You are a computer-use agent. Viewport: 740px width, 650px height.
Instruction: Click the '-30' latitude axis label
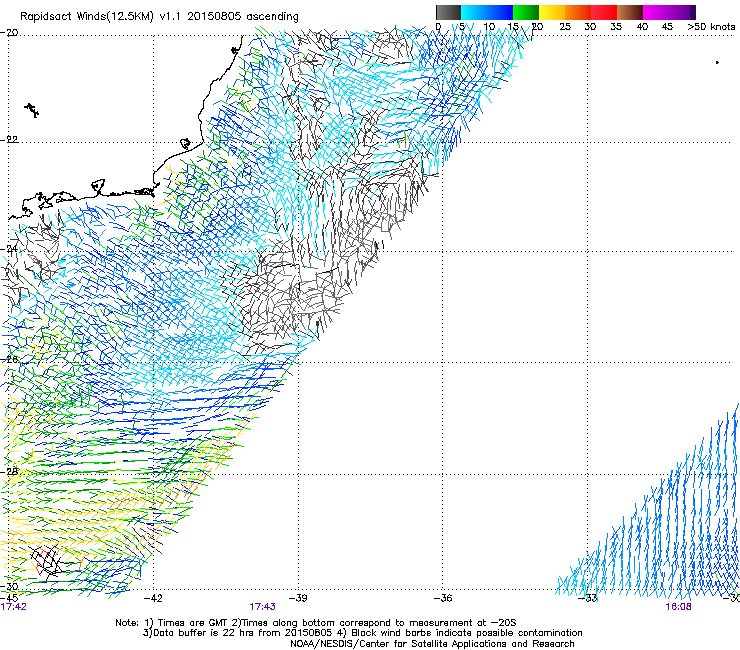tap(9, 586)
